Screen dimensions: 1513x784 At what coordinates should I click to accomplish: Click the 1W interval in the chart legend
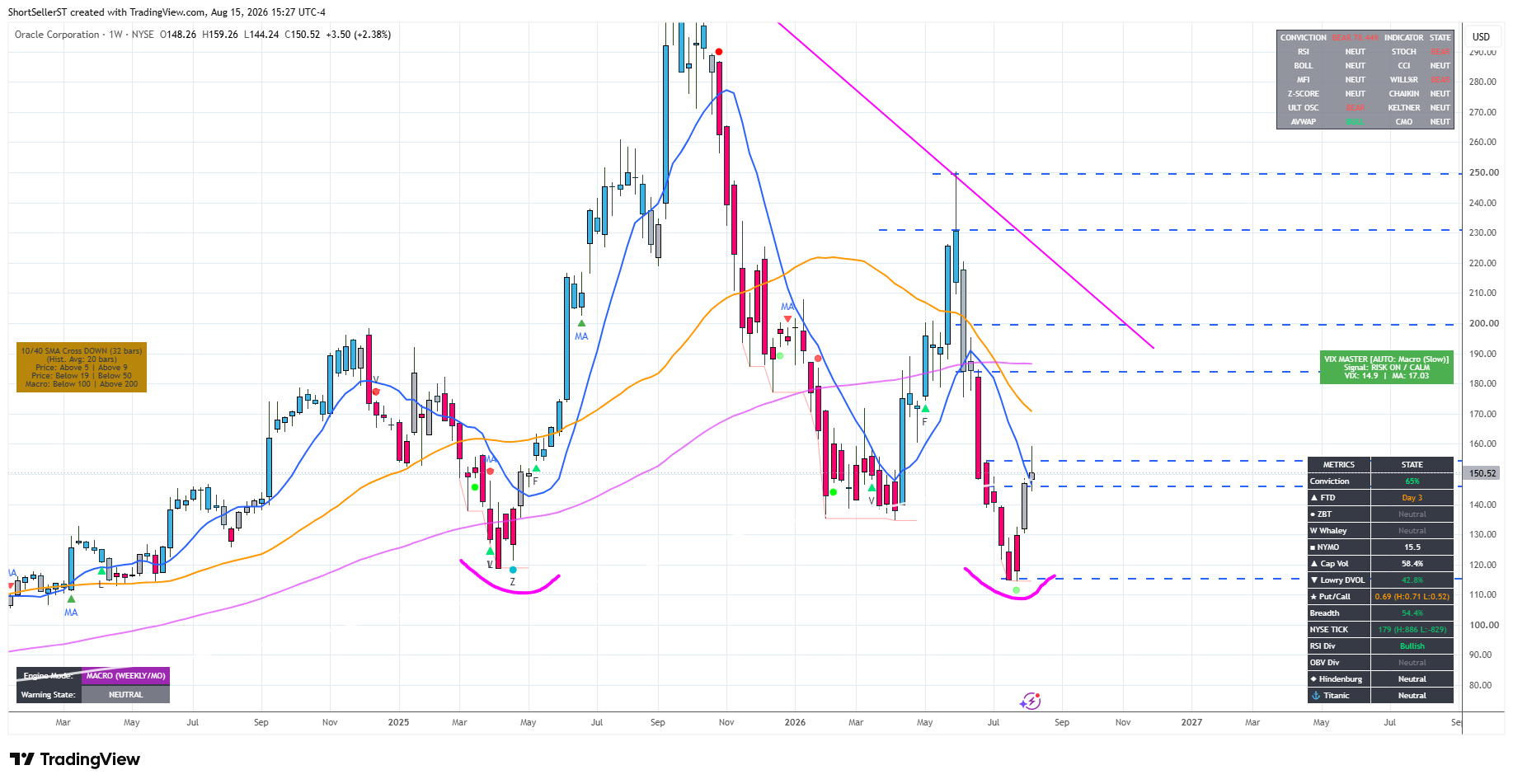click(115, 35)
